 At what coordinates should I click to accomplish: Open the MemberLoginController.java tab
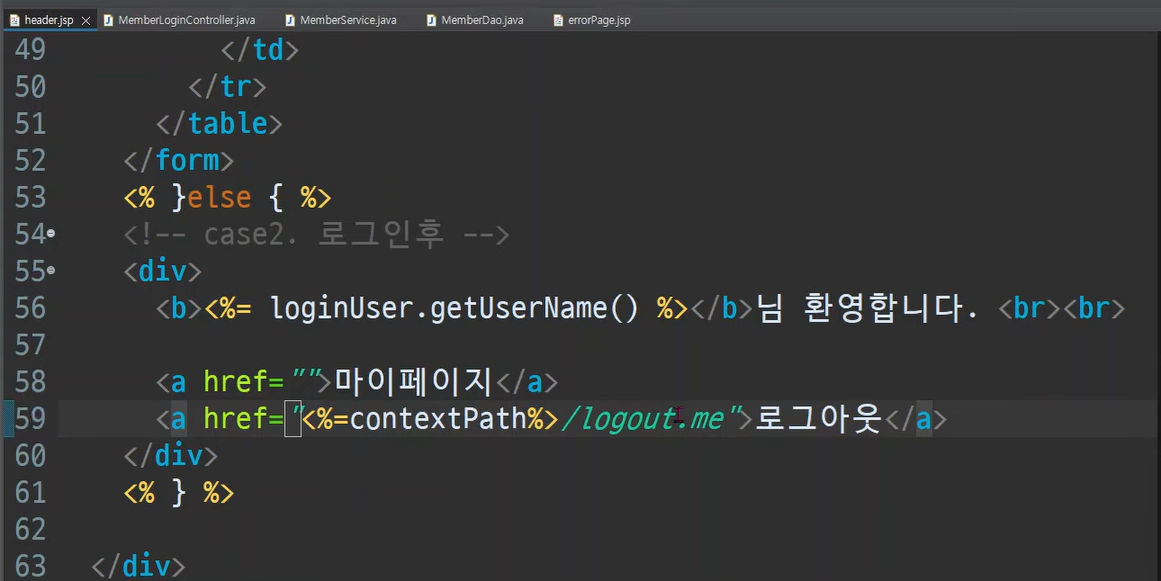coord(187,20)
